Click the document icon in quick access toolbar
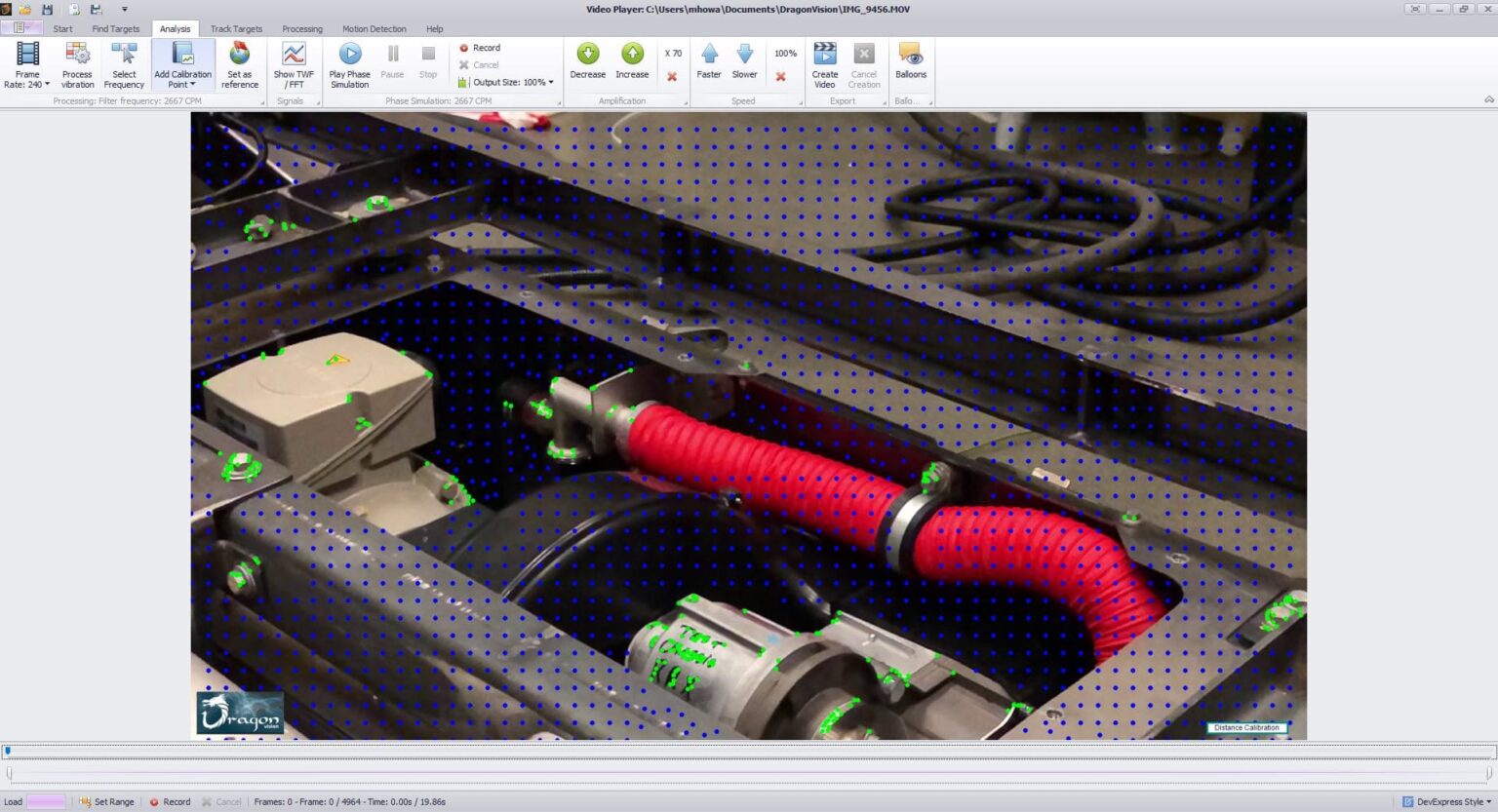Image resolution: width=1498 pixels, height=812 pixels. pos(74,9)
